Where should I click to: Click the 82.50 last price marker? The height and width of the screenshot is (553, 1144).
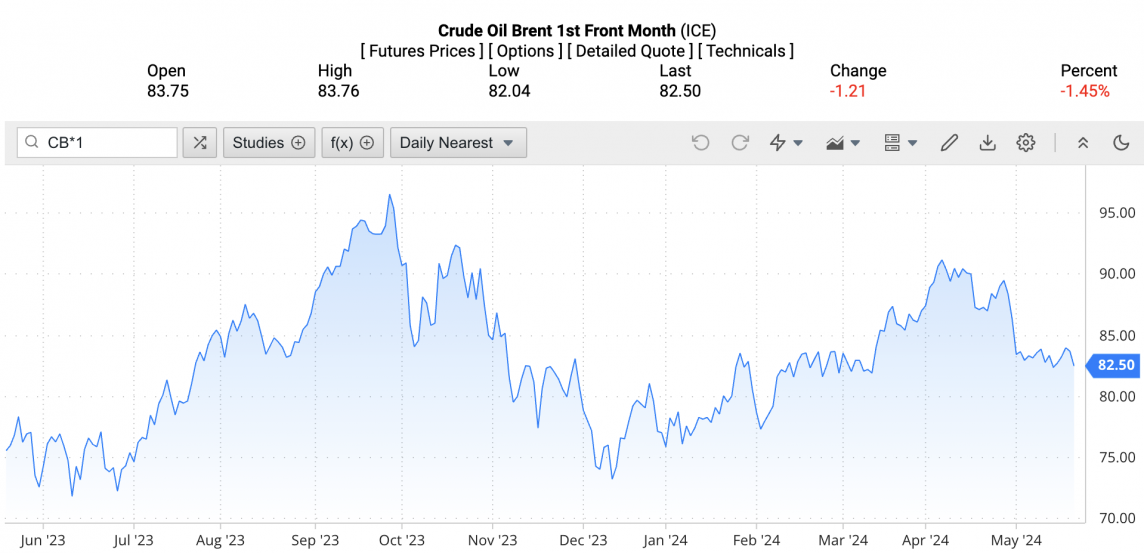[x=1115, y=365]
